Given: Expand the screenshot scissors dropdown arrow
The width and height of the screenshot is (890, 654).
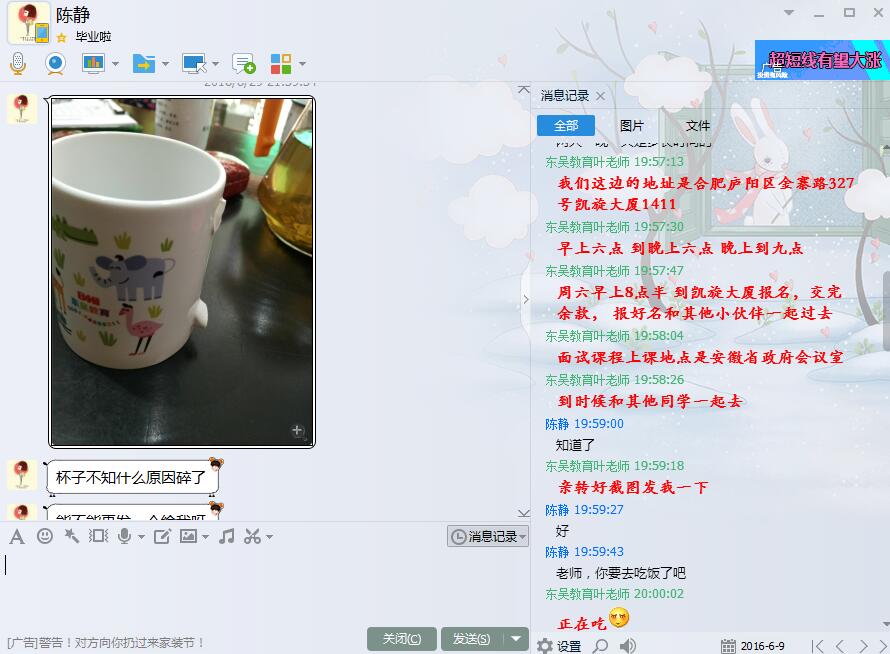Looking at the screenshot, I should tap(269, 536).
